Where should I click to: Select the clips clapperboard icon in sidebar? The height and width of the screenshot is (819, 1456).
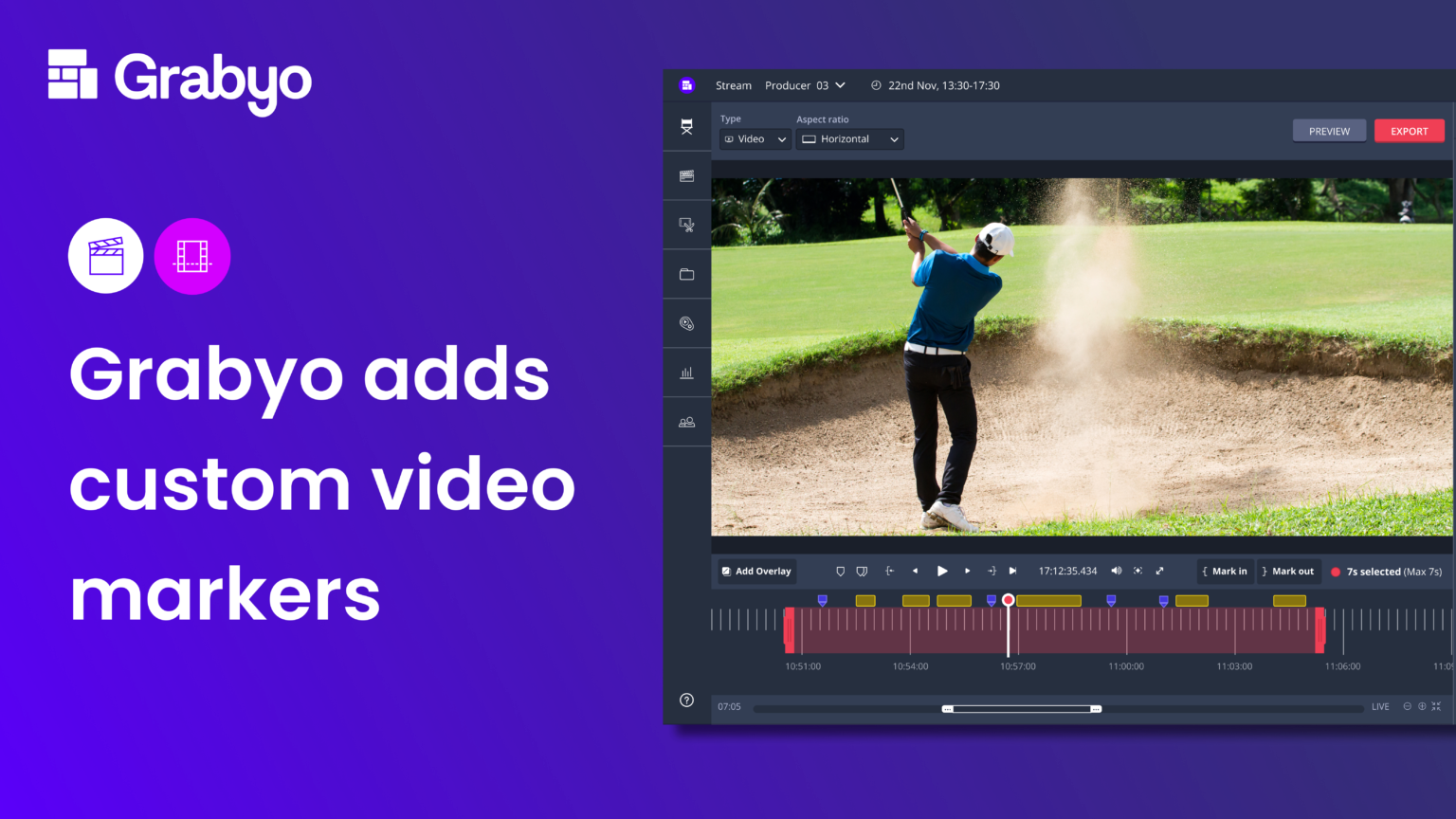click(686, 175)
